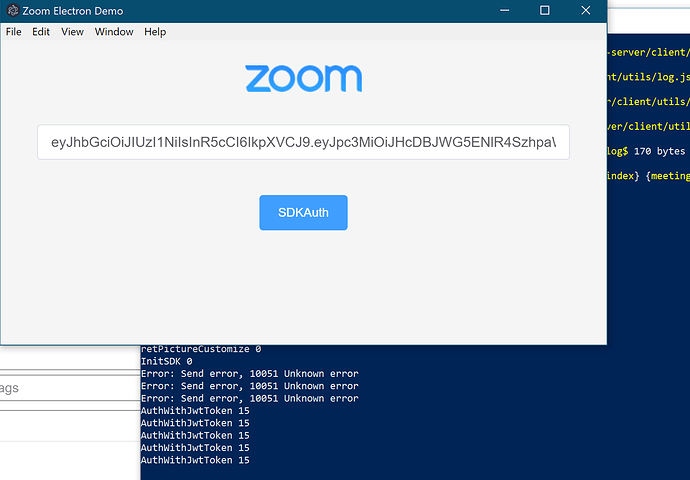Click the 'Zoom Electron Demo' title text
The height and width of the screenshot is (480, 690).
pos(73,11)
